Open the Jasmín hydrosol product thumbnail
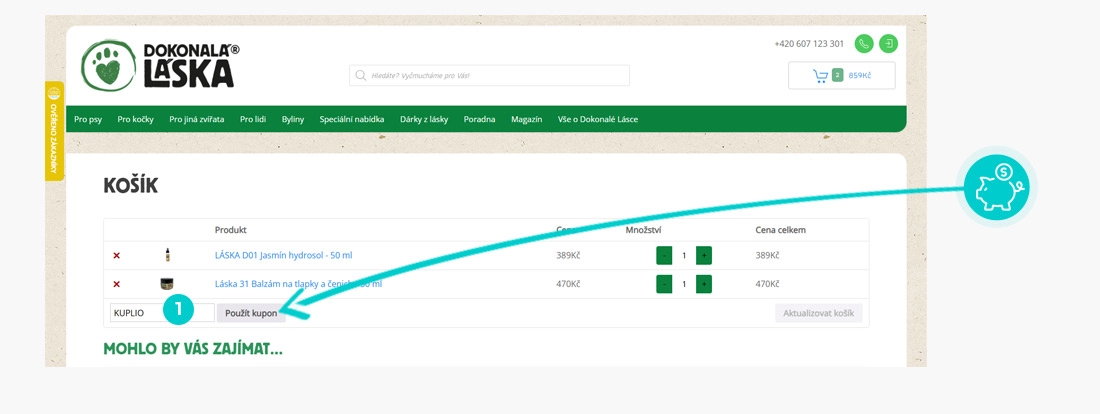Viewport: 1100px width, 414px height. pyautogui.click(x=167, y=255)
